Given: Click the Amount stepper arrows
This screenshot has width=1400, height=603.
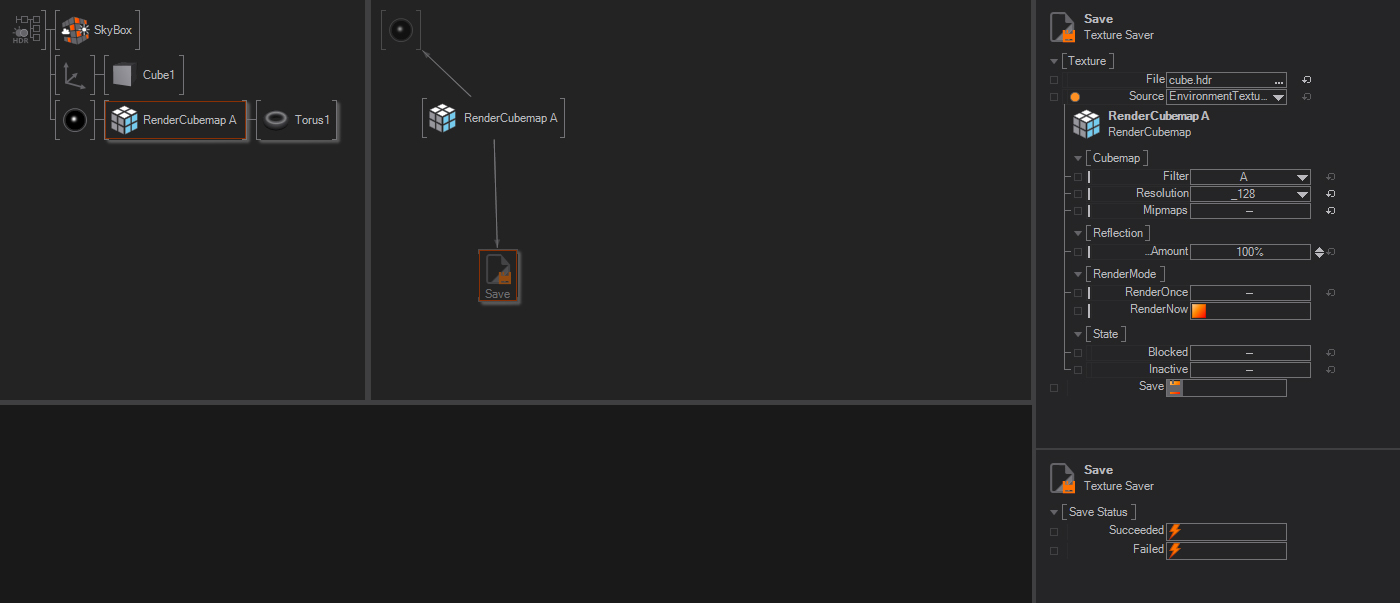Looking at the screenshot, I should coord(1319,252).
